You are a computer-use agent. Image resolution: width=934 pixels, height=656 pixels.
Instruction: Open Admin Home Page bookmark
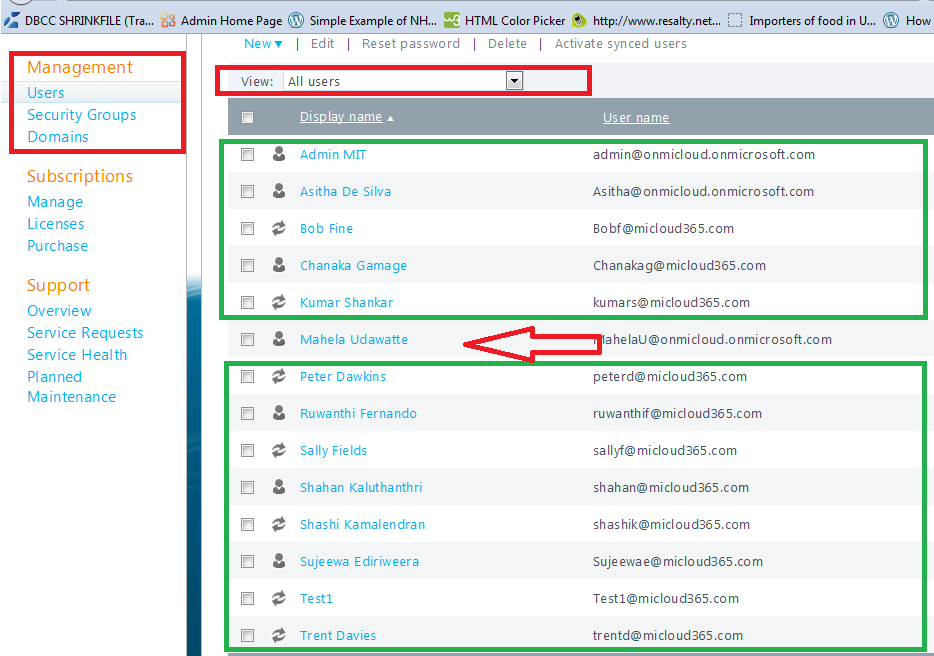click(x=221, y=21)
